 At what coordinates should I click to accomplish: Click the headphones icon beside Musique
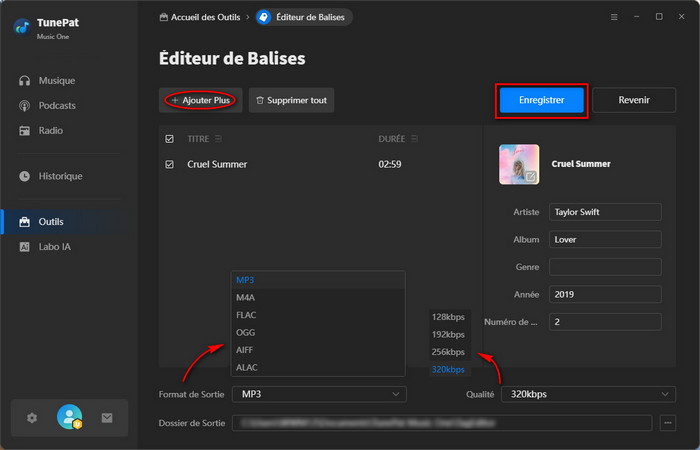click(x=25, y=81)
